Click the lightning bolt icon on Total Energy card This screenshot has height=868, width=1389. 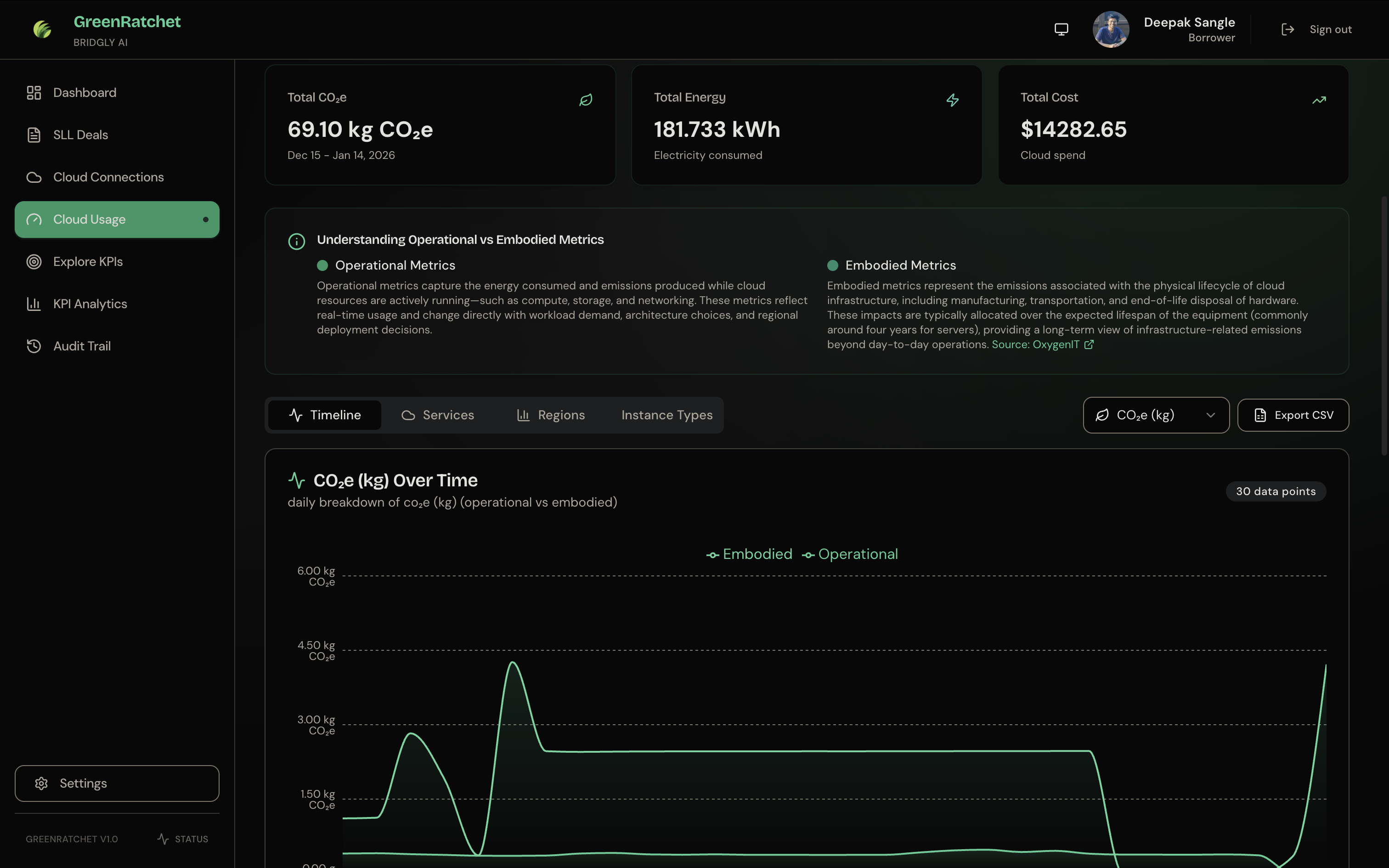952,100
